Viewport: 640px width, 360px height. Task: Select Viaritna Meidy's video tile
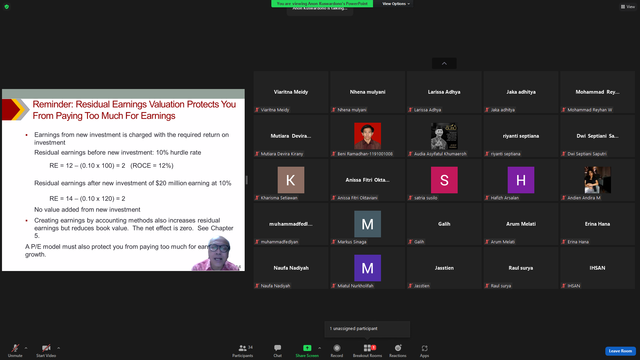click(291, 92)
